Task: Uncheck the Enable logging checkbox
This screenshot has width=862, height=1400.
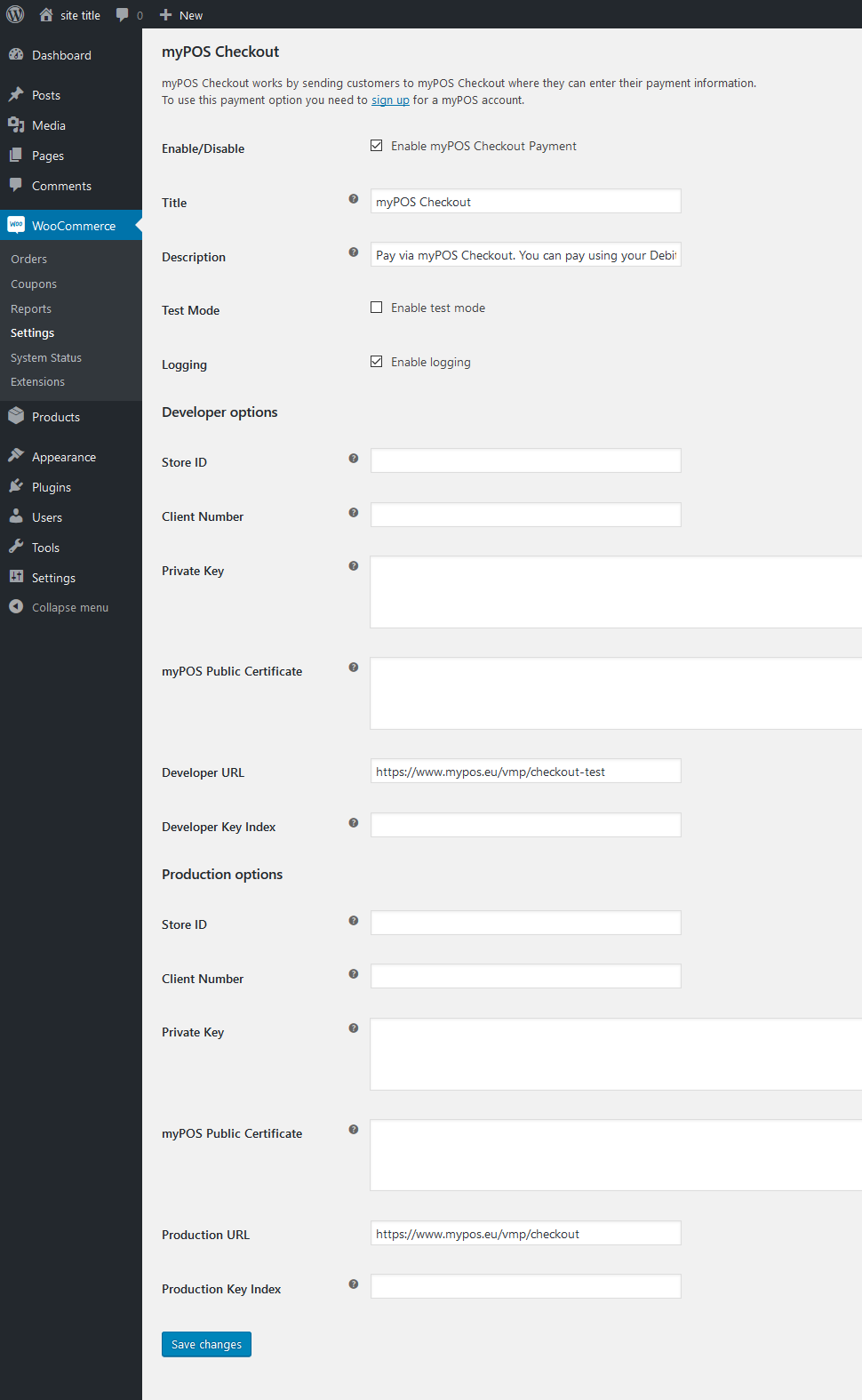Action: click(377, 362)
